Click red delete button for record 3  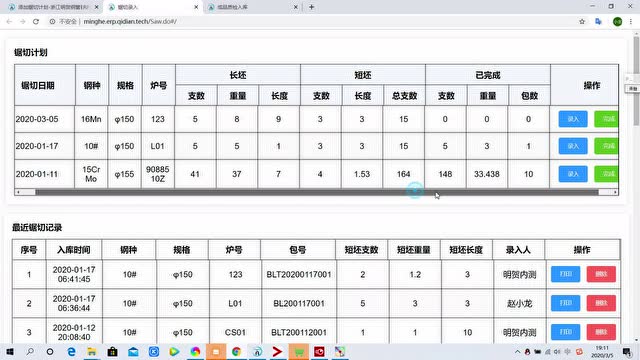pyautogui.click(x=601, y=332)
